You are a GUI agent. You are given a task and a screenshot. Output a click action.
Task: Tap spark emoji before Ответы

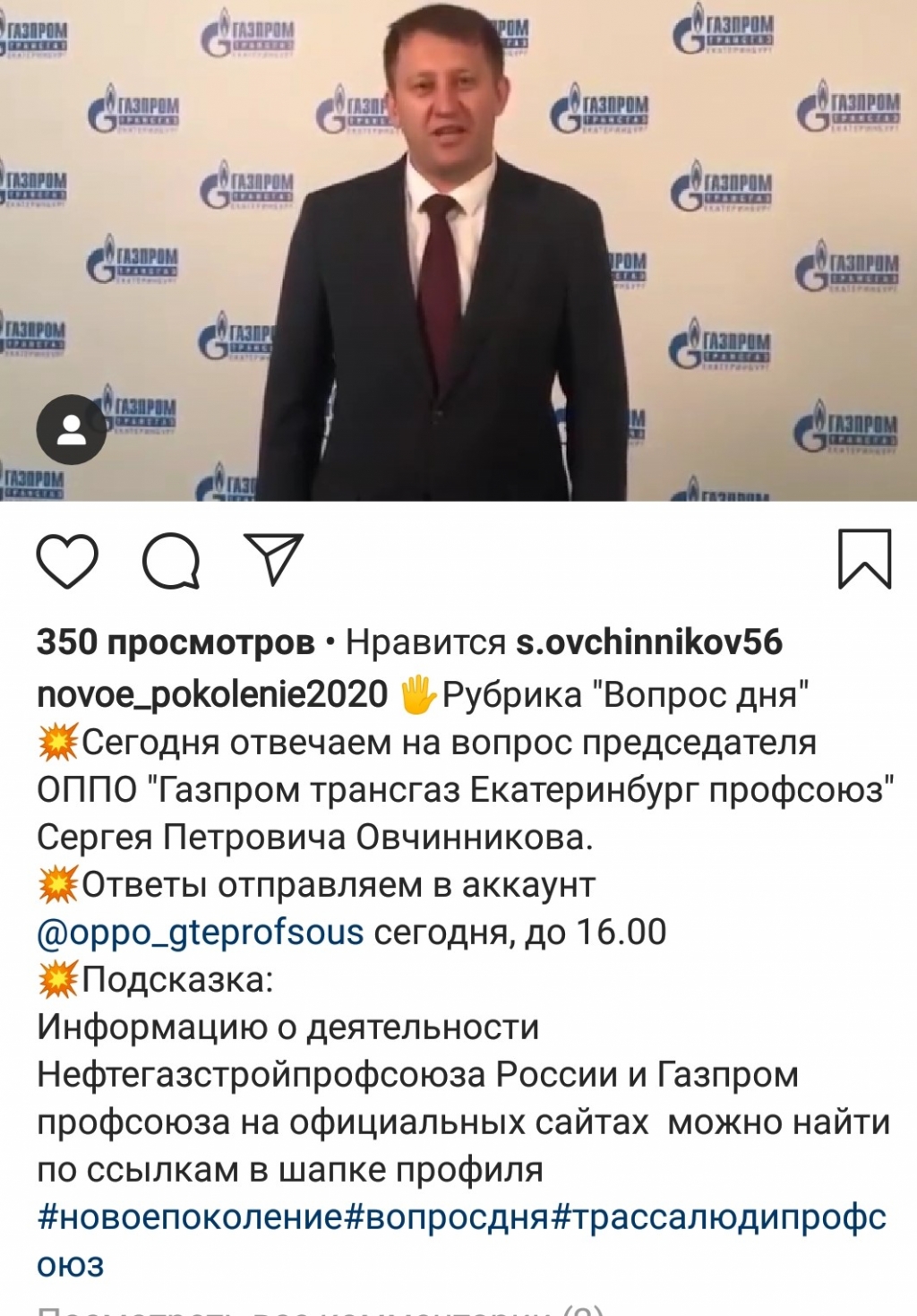pyautogui.click(x=58, y=885)
